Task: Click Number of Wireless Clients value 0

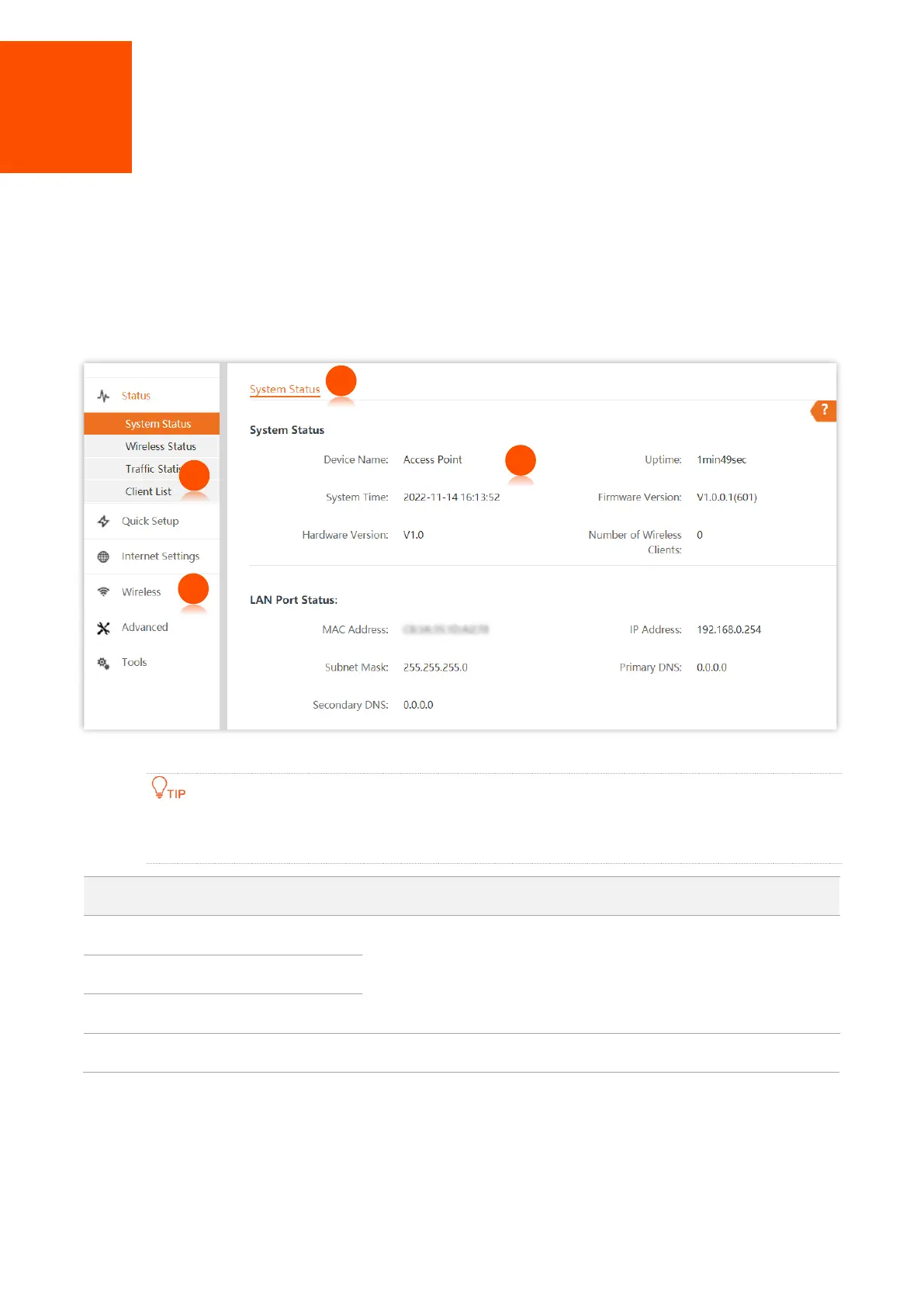Action: click(x=700, y=535)
